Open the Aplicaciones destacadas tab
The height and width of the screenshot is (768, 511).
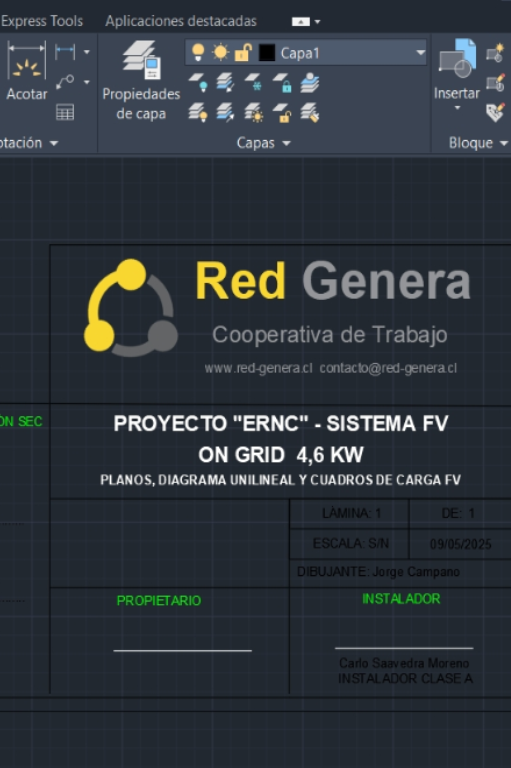click(181, 21)
